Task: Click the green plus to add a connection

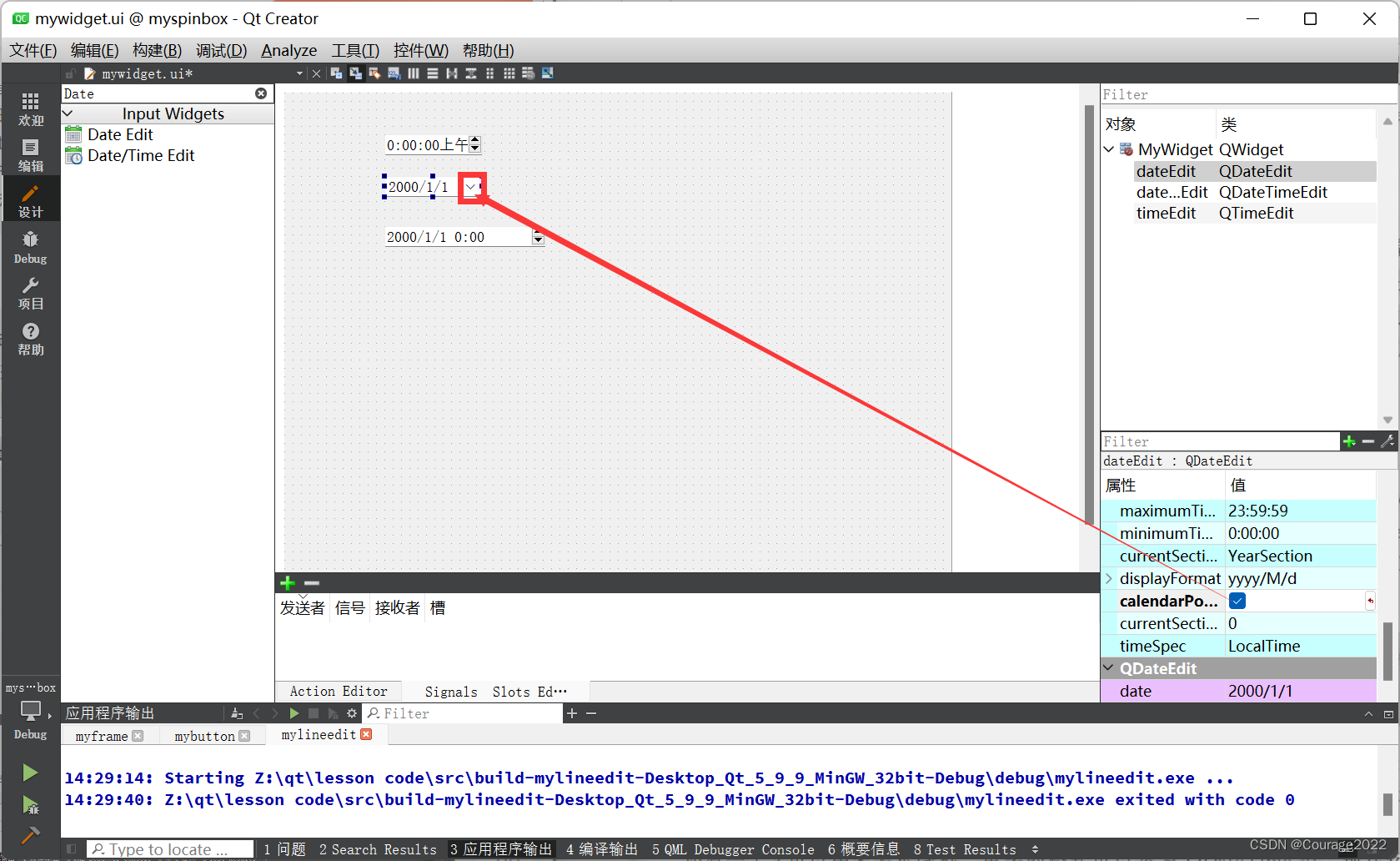Action: coord(287,582)
